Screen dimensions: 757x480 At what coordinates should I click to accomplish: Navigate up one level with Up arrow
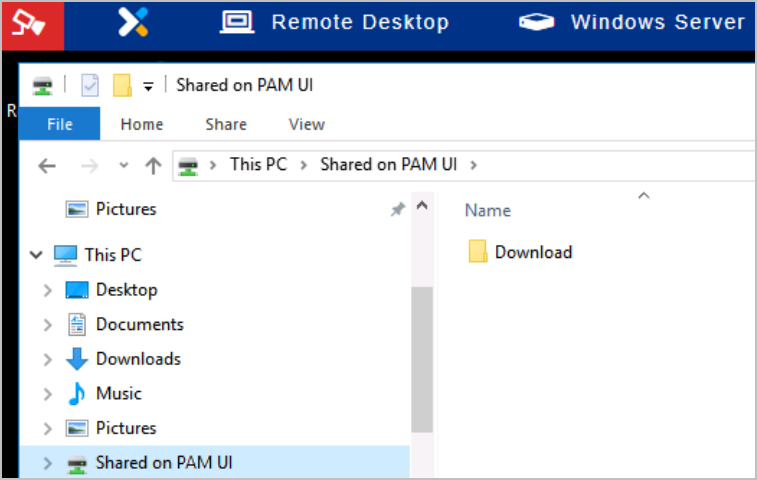(152, 165)
